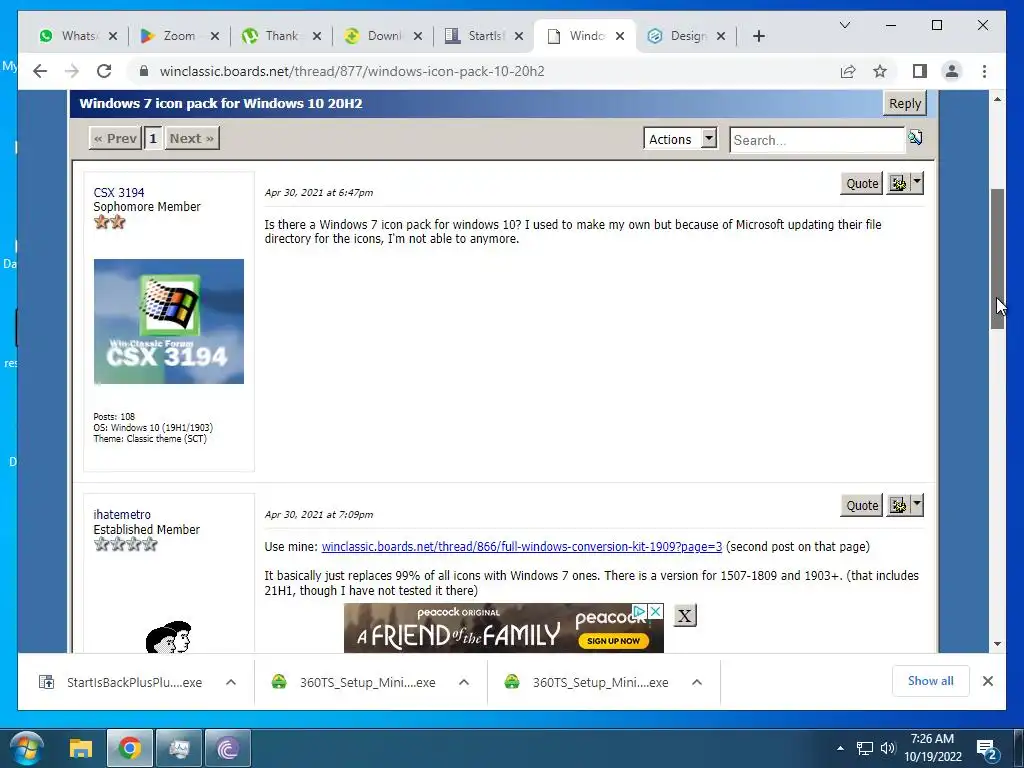
Task: Expand StartIsBackPlusPlu download options
Action: [231, 682]
